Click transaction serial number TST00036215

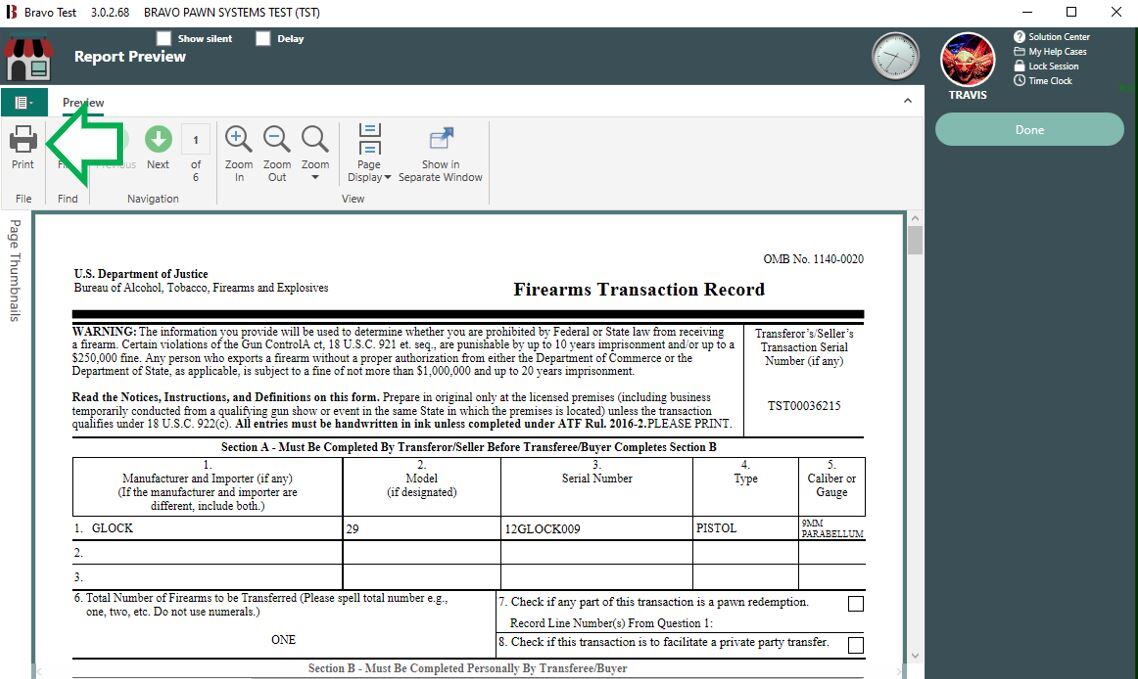point(804,406)
